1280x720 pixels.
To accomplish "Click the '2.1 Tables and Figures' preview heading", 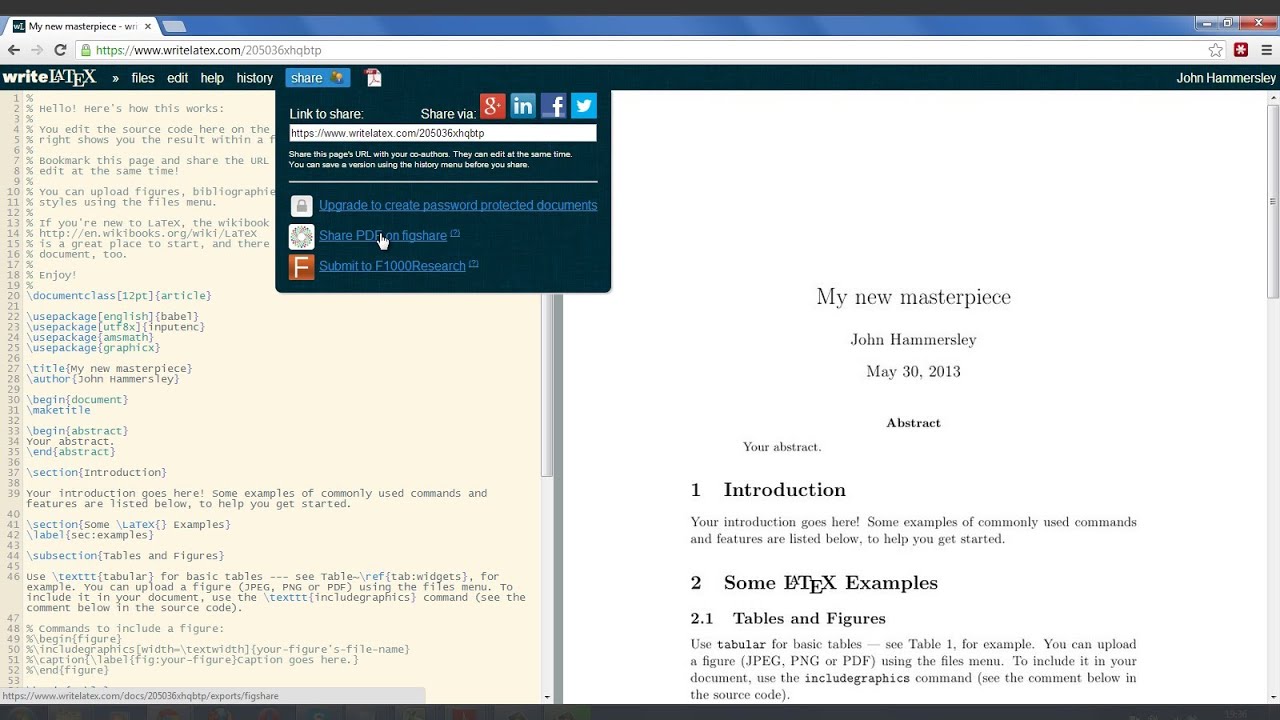I will 788,619.
